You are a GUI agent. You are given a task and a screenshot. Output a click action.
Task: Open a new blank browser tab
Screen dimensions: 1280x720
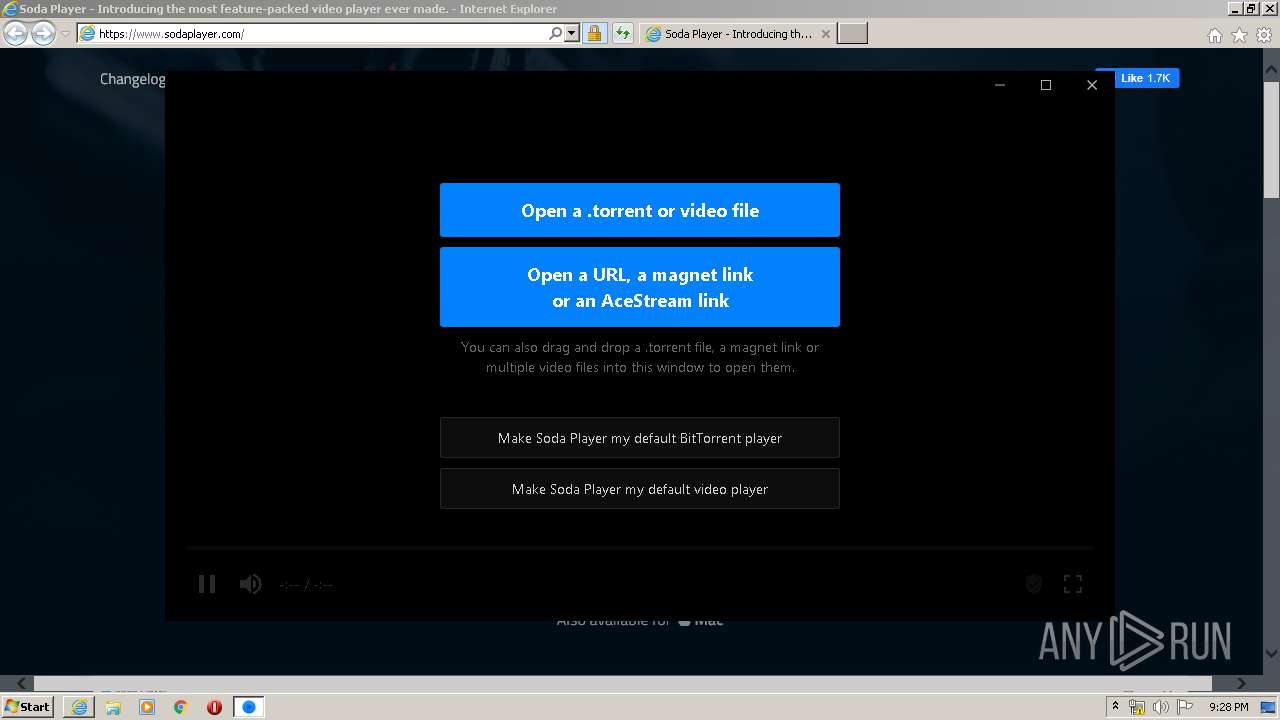(852, 33)
